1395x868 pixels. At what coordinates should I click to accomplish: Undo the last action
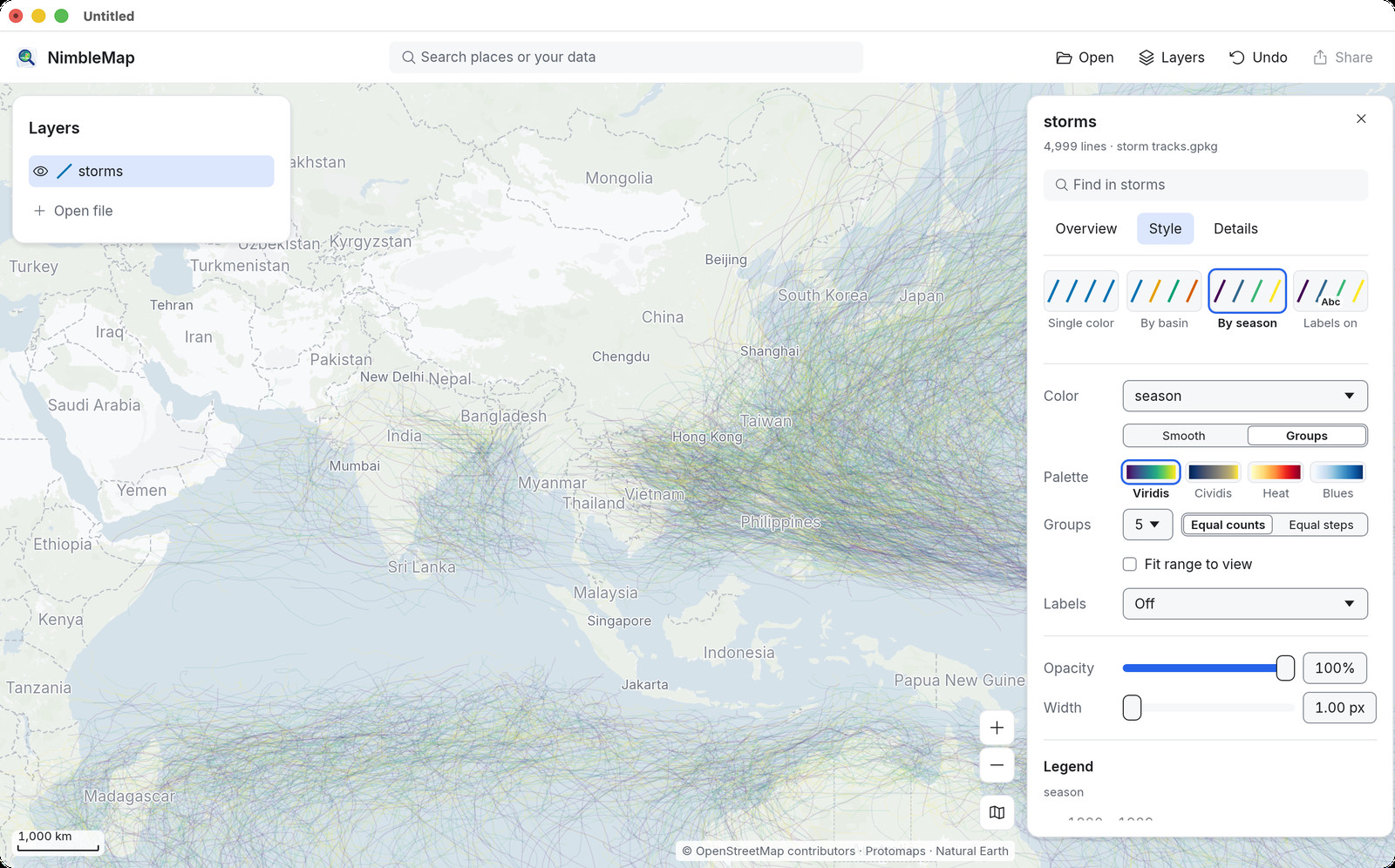[1258, 58]
